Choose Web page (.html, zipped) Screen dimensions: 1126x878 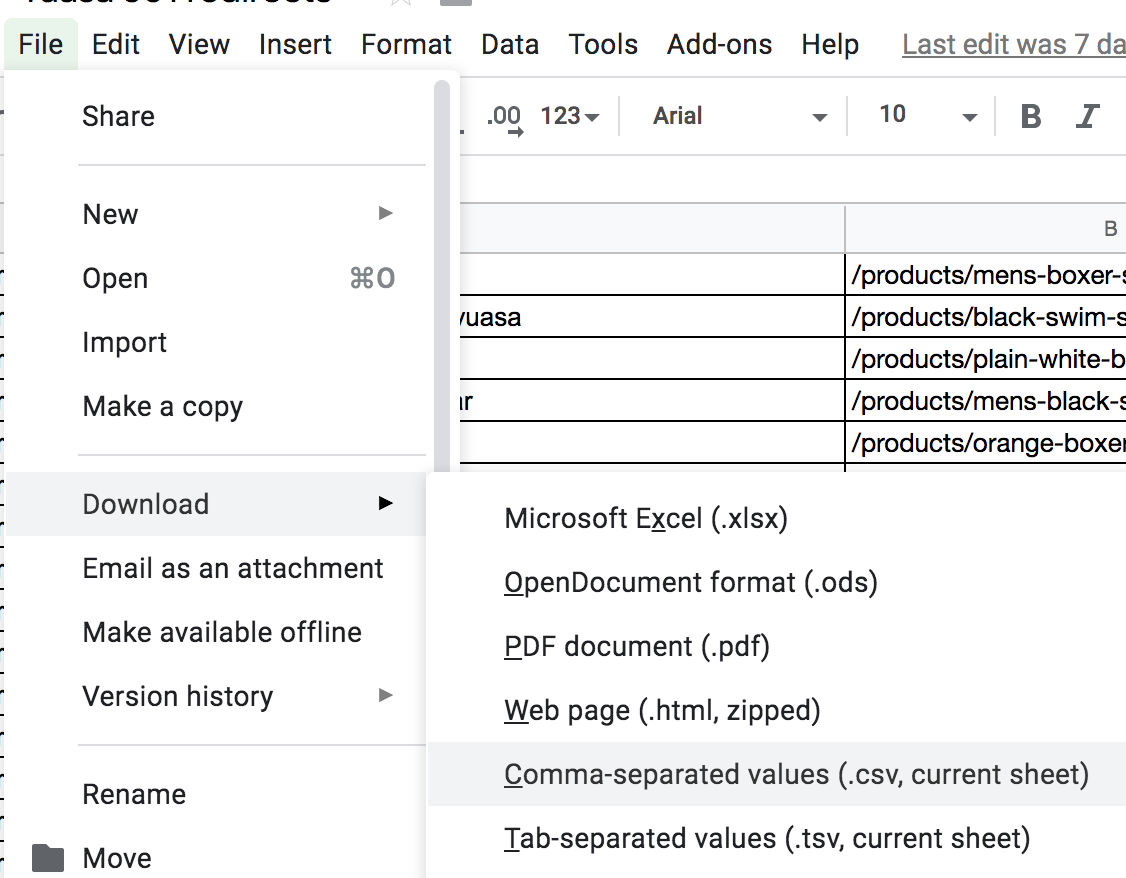pyautogui.click(x=662, y=710)
